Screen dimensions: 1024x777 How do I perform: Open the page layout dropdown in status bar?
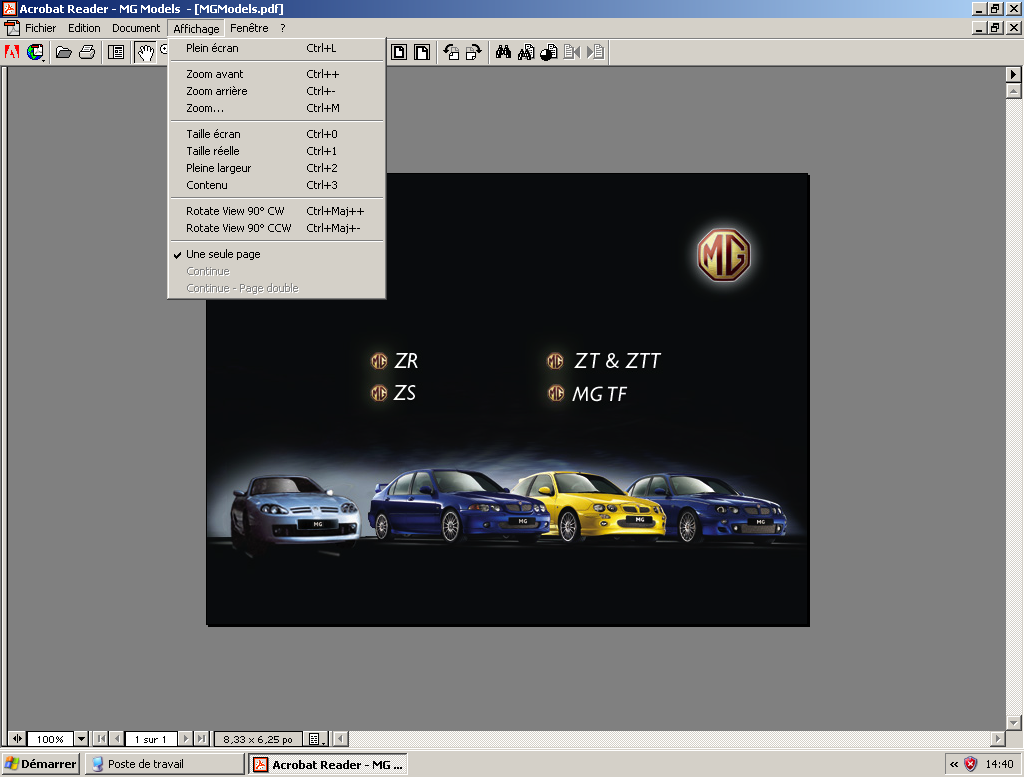pos(317,739)
